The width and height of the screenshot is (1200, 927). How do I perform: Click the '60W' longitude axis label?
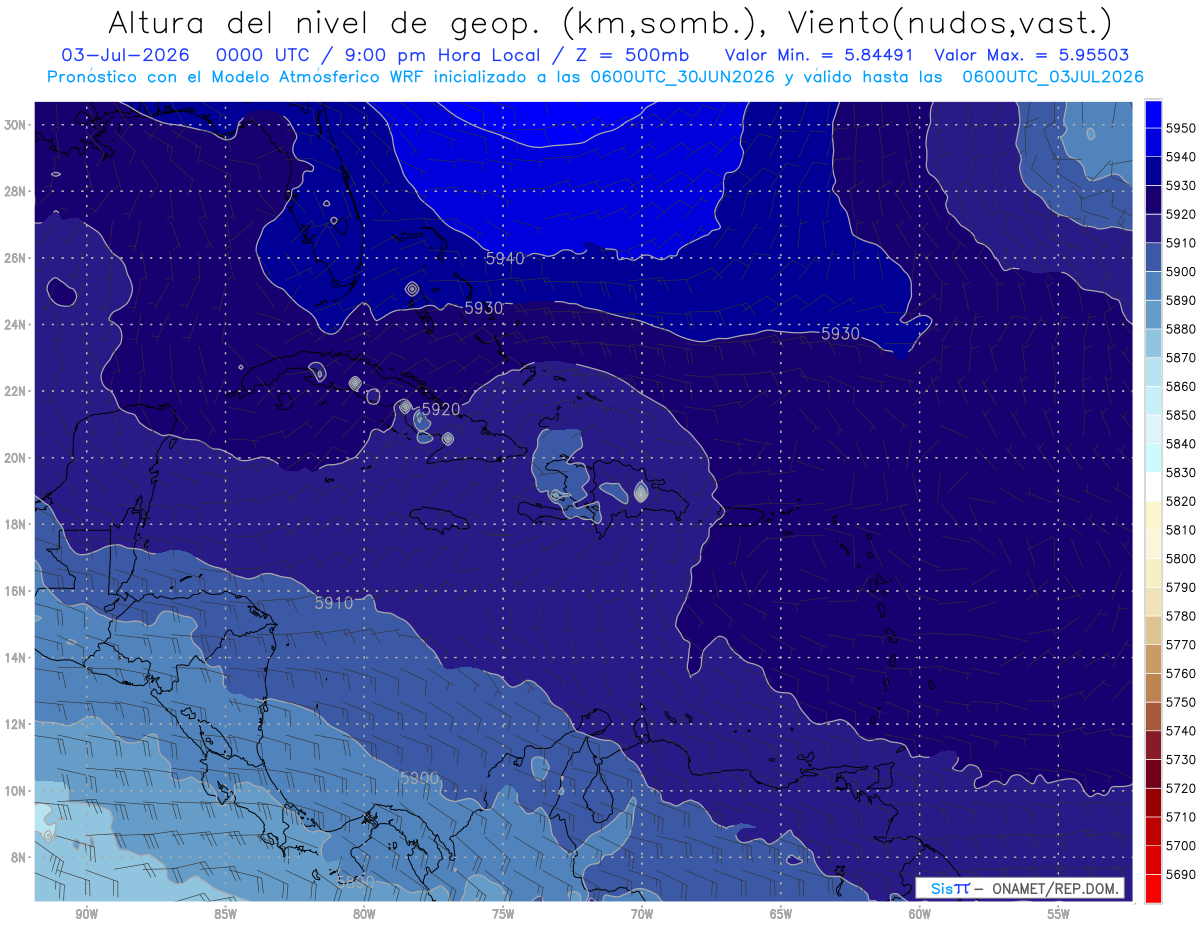point(920,914)
